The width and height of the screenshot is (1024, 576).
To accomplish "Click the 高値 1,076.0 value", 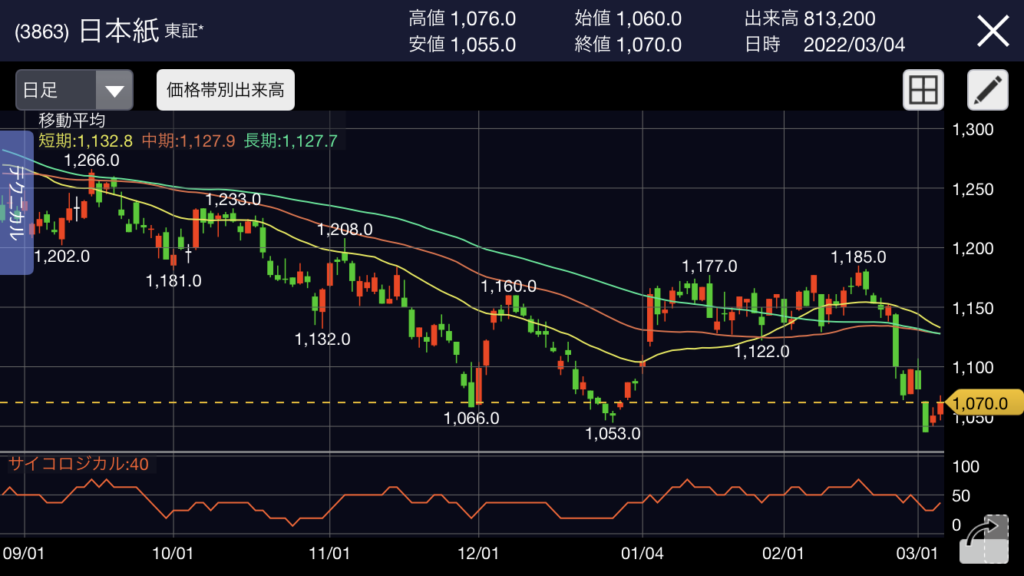I will (x=462, y=18).
